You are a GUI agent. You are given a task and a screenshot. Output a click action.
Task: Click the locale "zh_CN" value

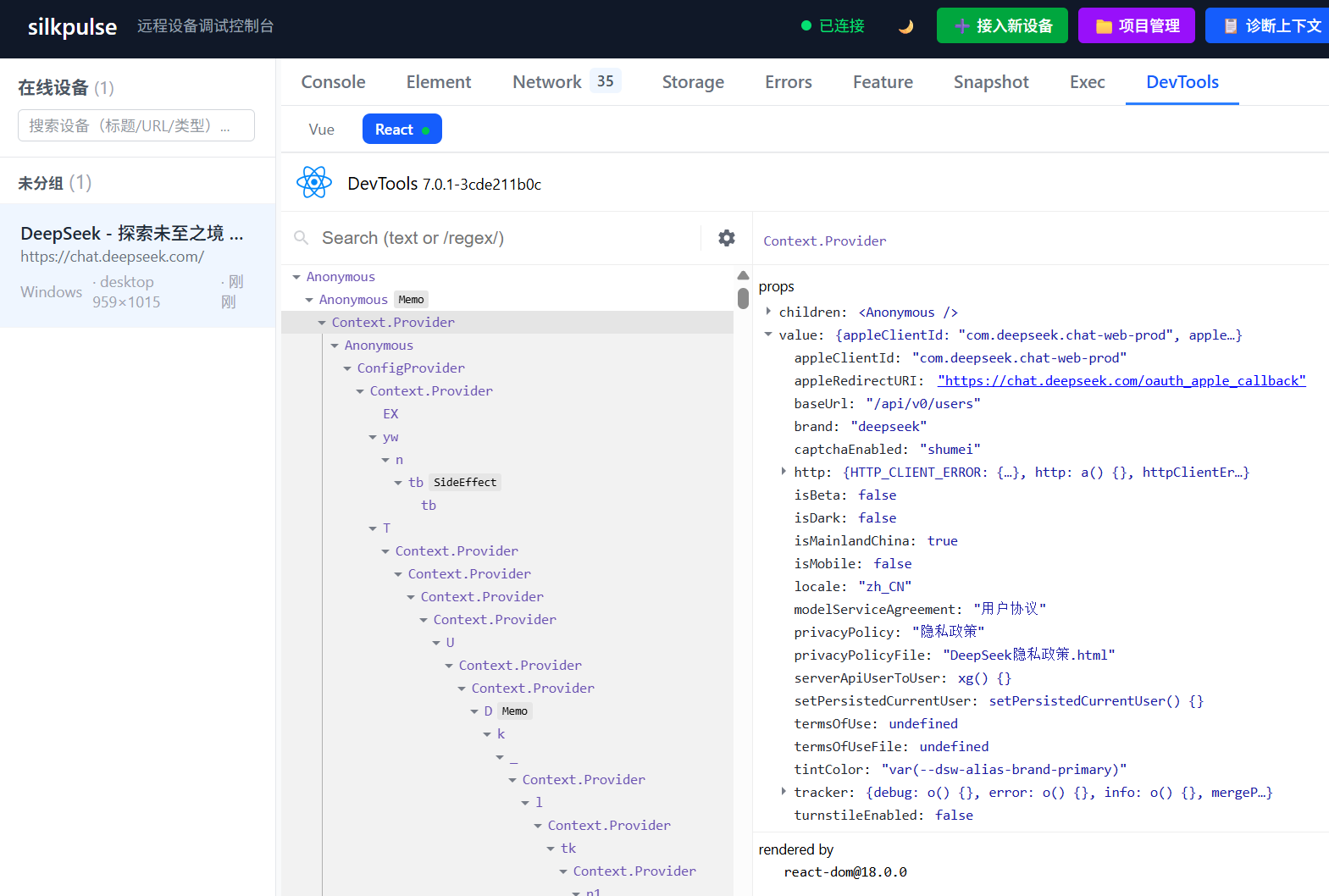pos(884,587)
